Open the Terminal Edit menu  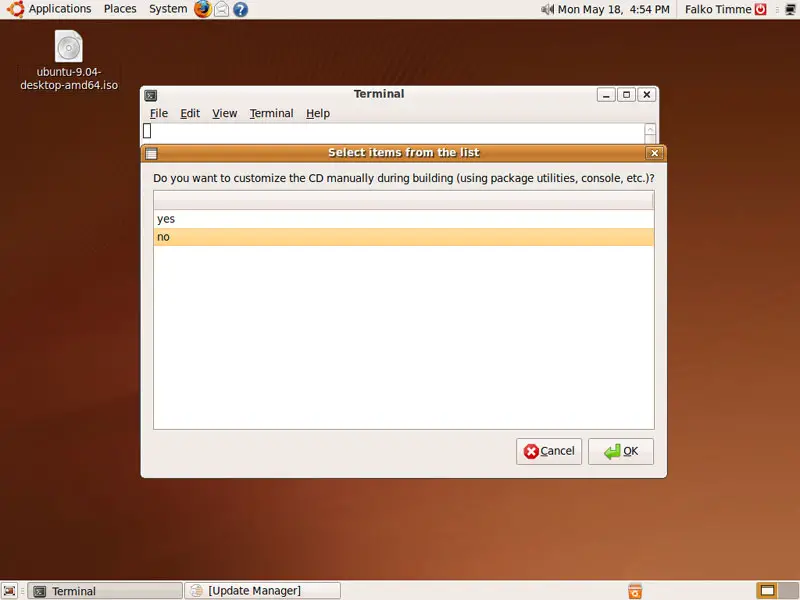(190, 113)
